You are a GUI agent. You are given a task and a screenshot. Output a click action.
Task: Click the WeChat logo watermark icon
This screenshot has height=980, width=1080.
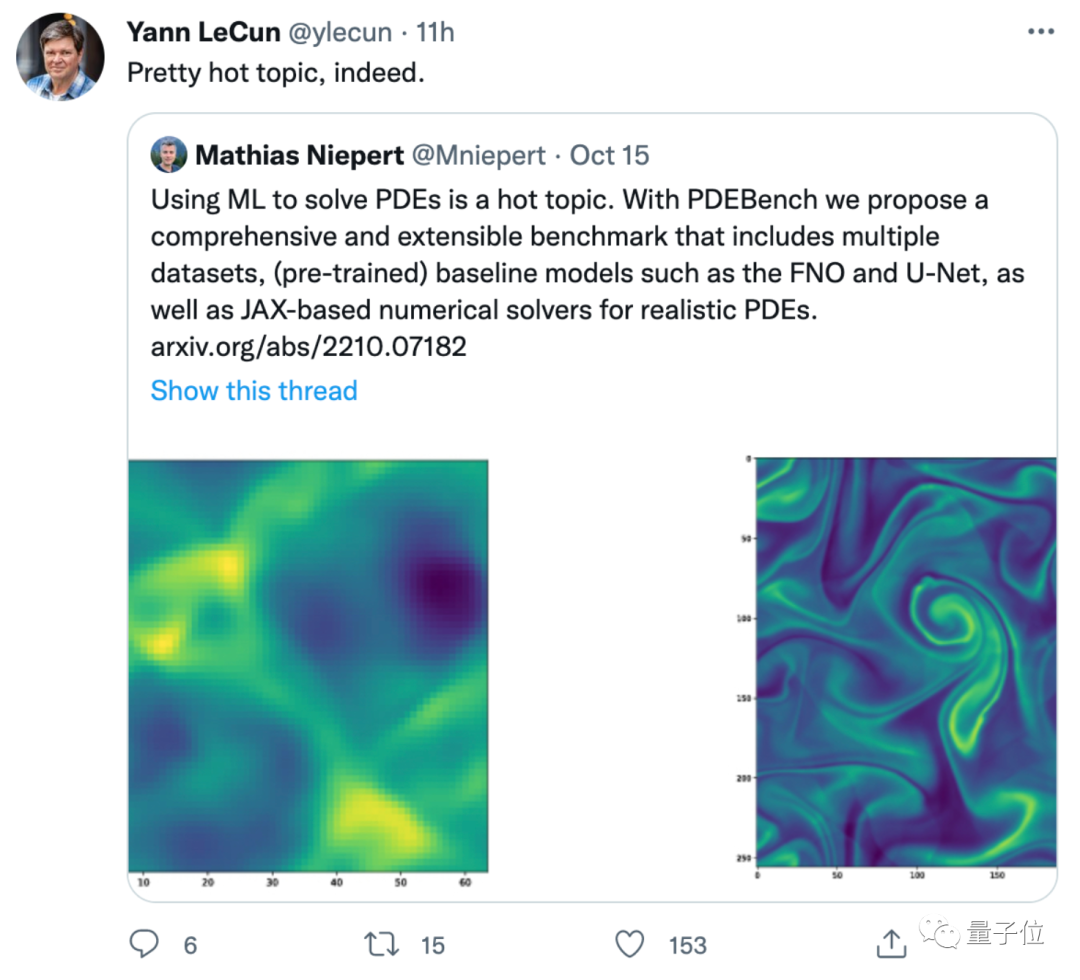point(942,933)
